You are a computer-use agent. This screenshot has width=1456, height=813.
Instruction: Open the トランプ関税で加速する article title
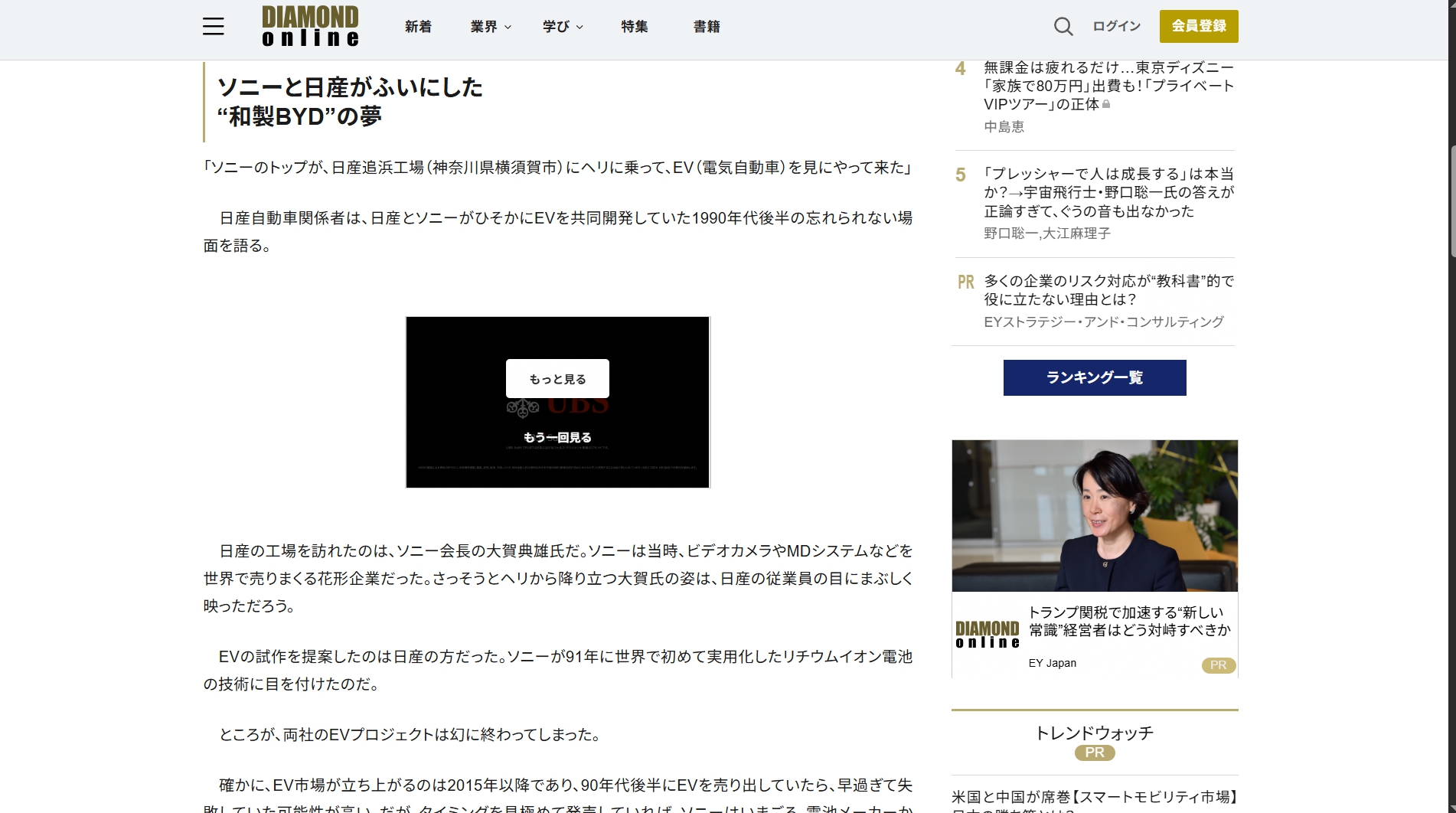(x=1129, y=622)
